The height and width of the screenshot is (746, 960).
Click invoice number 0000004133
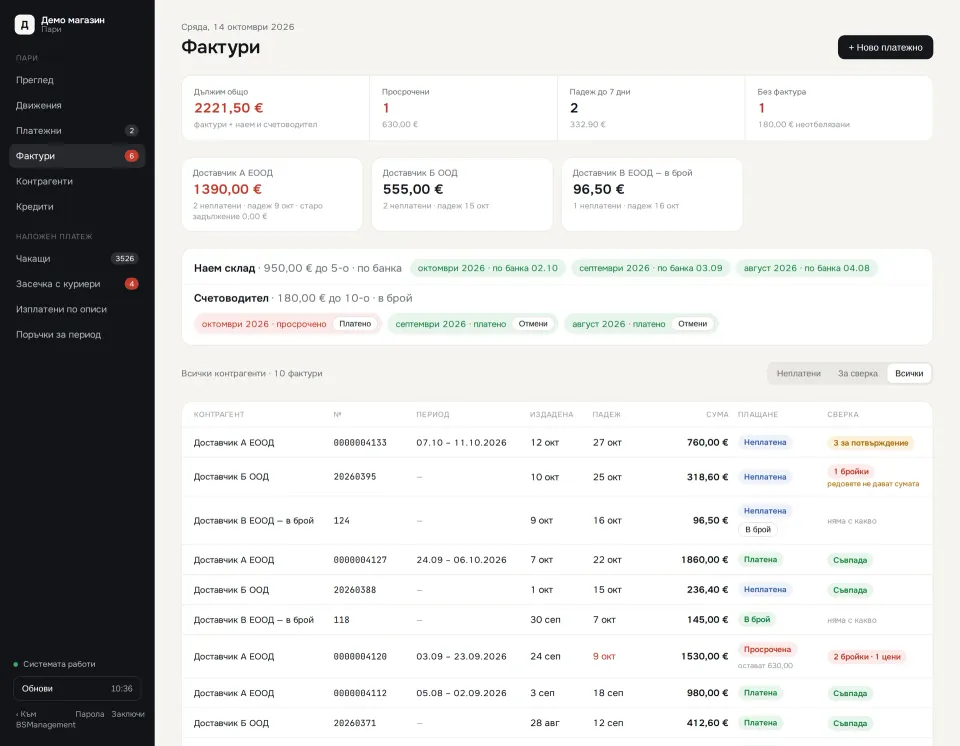[360, 443]
